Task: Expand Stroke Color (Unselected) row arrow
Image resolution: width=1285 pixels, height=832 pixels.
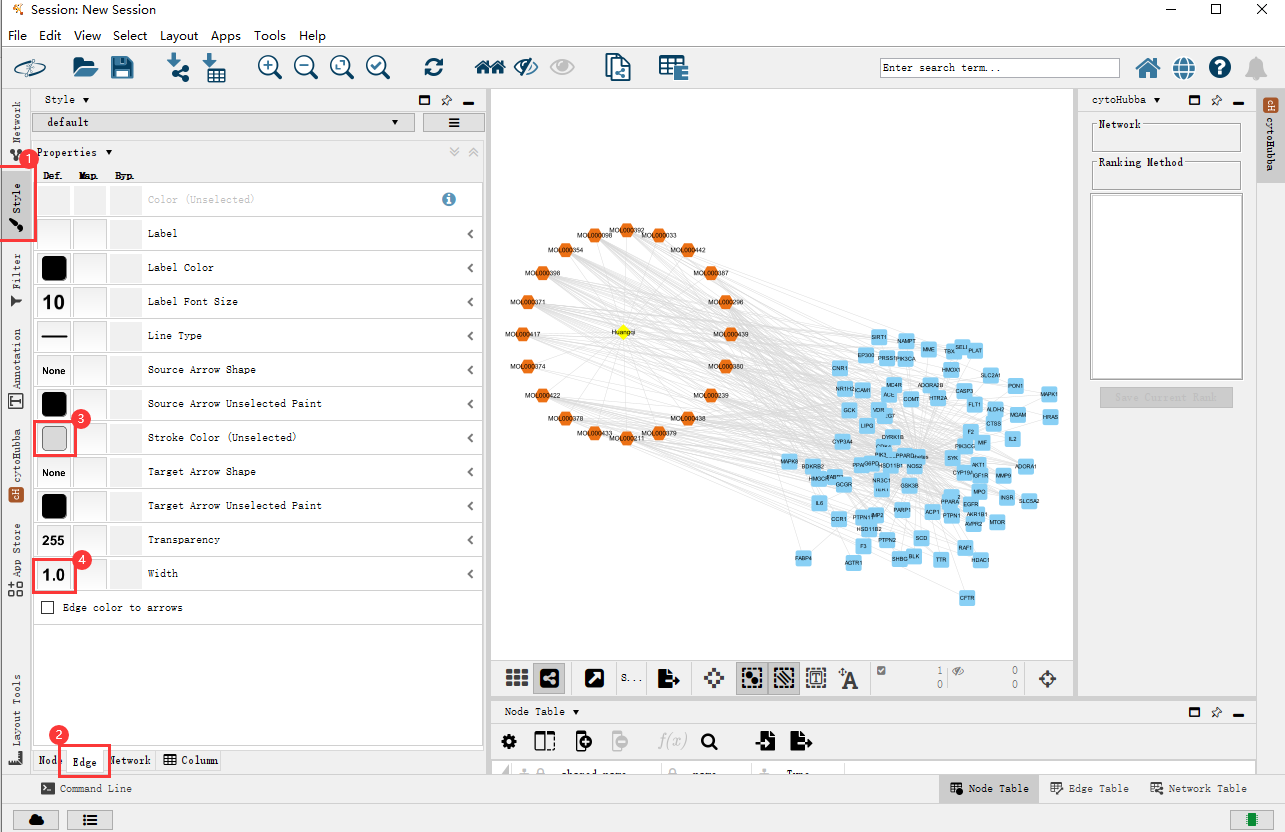Action: point(471,437)
